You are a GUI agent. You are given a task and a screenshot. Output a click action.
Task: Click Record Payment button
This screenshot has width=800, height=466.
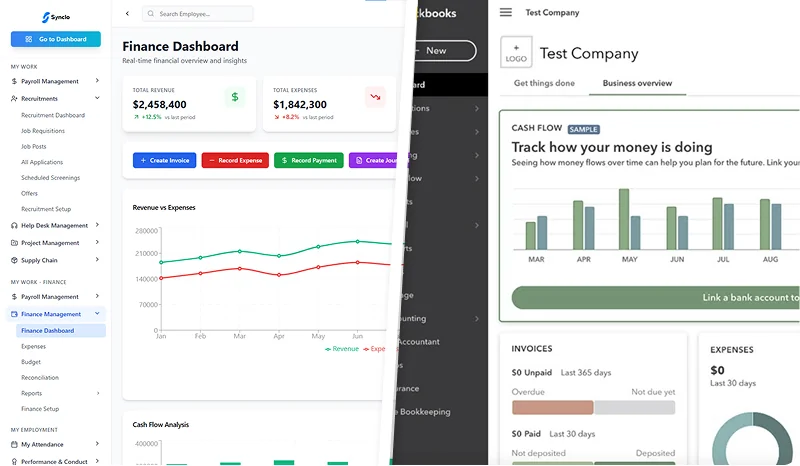(309, 160)
